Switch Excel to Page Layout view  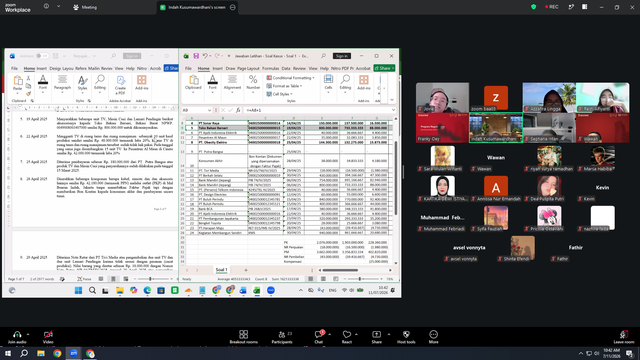tap(323, 279)
